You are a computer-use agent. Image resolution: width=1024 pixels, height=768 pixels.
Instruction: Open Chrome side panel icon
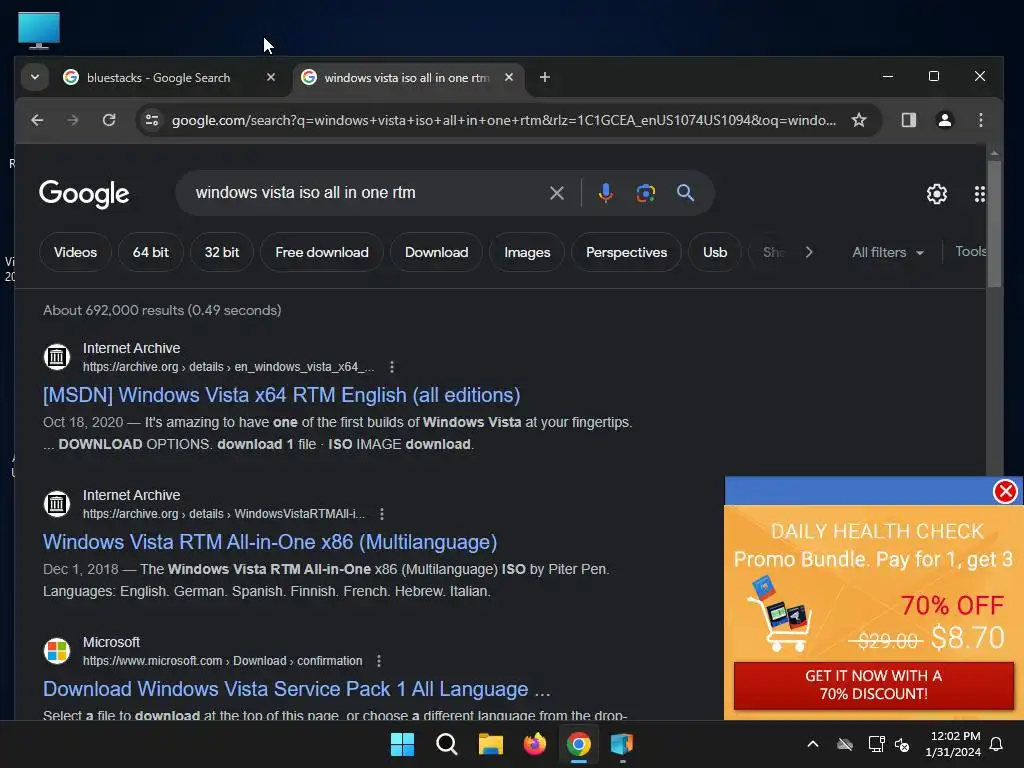click(908, 120)
